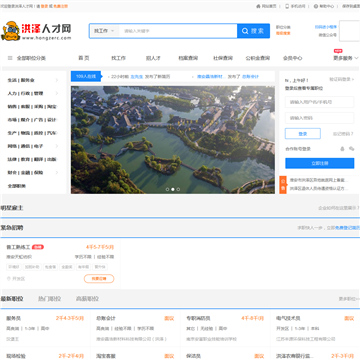Click the home icon 网站首页 link
The width and height of the screenshot is (360, 360).
266,6
